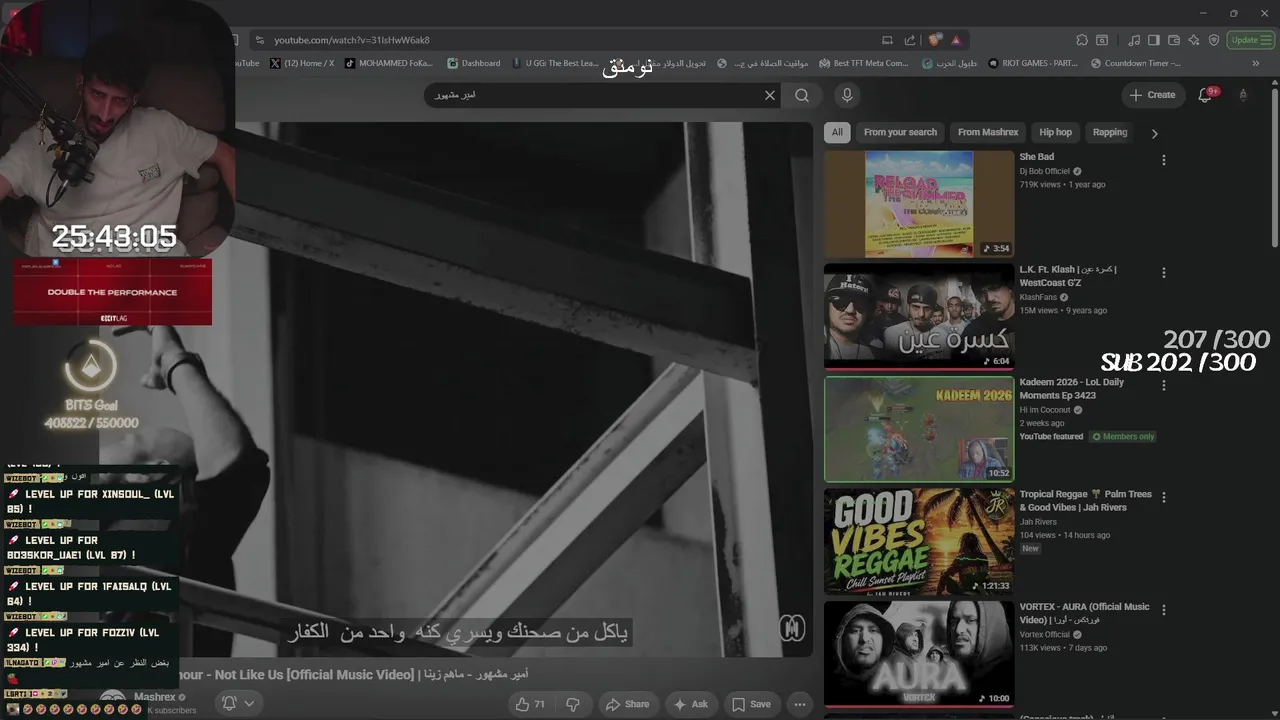Open browser extensions puzzle icon

pos(1082,40)
